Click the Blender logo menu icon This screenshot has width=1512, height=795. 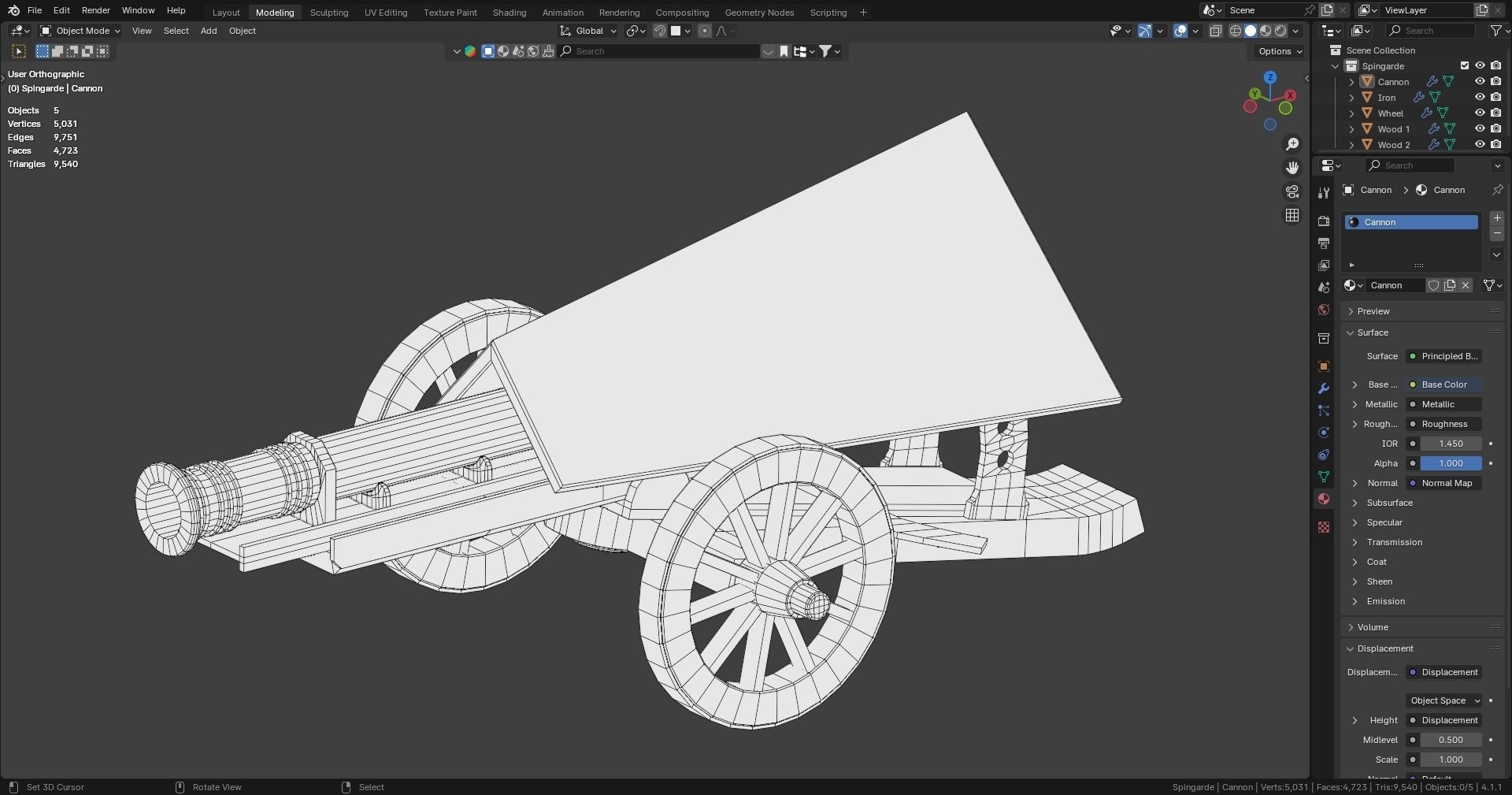click(13, 10)
